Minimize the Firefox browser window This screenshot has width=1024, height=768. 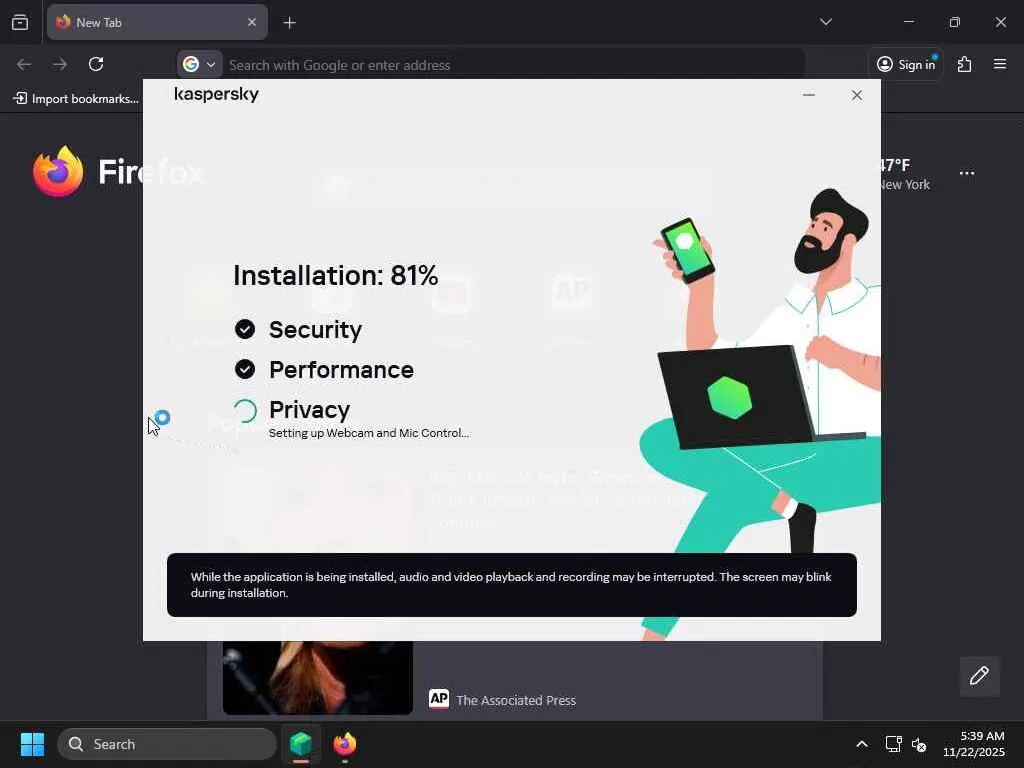click(x=908, y=22)
